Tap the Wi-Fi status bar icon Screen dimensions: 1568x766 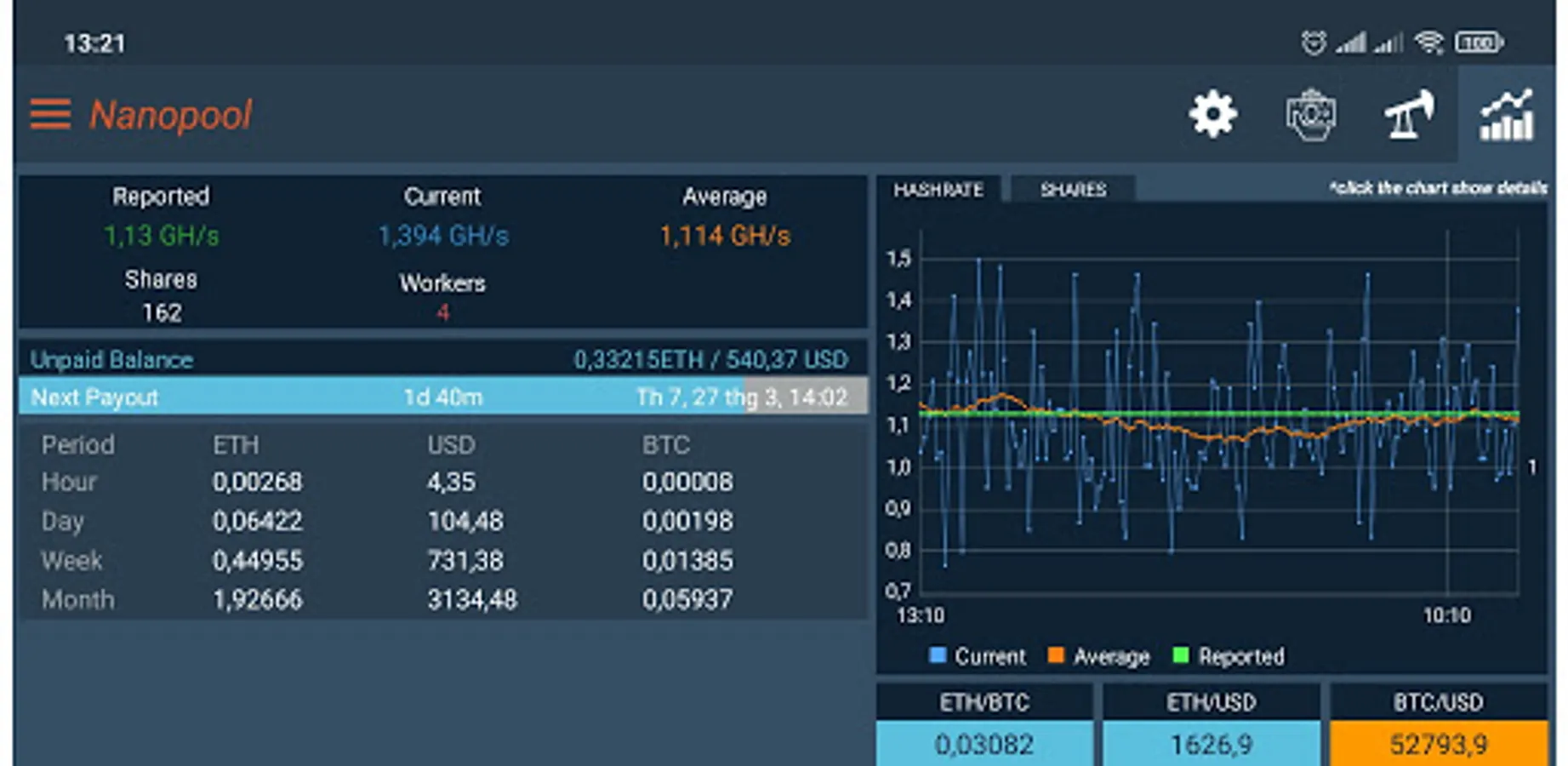point(1429,42)
